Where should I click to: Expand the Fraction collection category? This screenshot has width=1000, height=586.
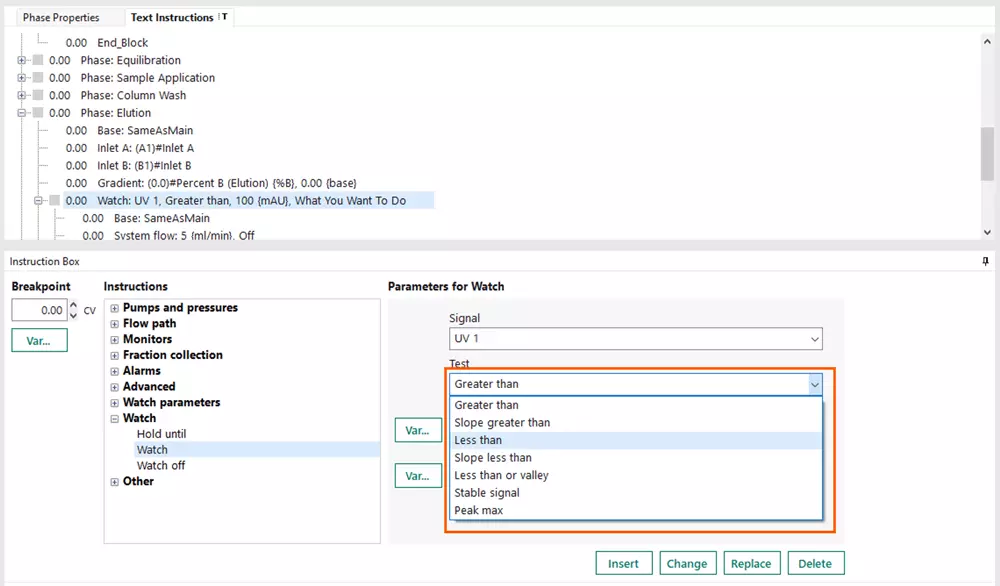pyautogui.click(x=115, y=354)
